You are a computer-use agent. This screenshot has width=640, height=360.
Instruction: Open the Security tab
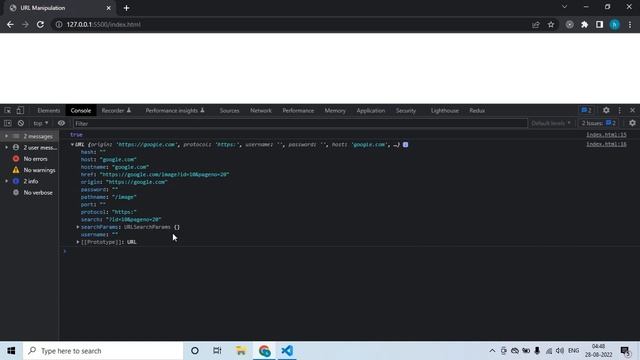point(406,111)
